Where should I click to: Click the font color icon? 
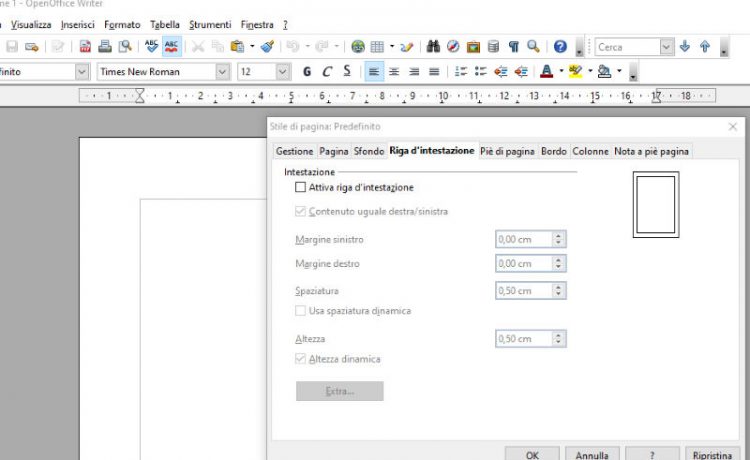click(x=546, y=72)
